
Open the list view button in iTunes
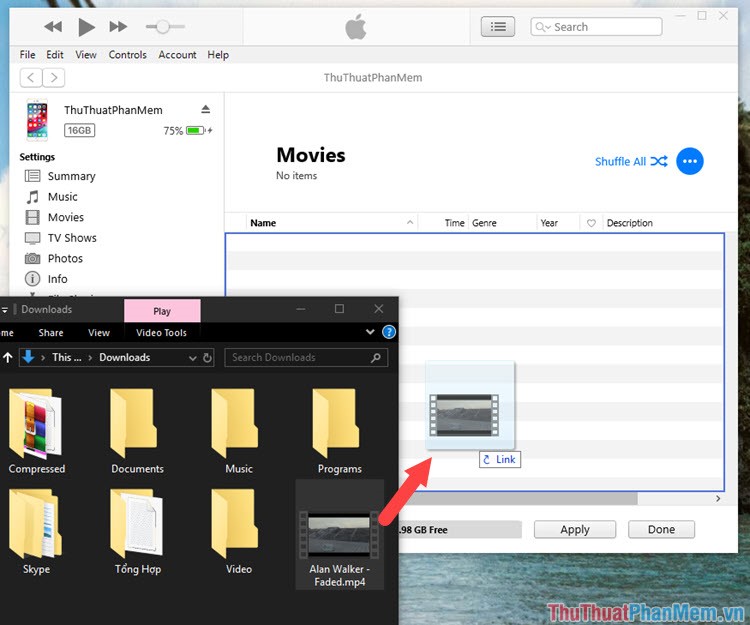coord(498,27)
